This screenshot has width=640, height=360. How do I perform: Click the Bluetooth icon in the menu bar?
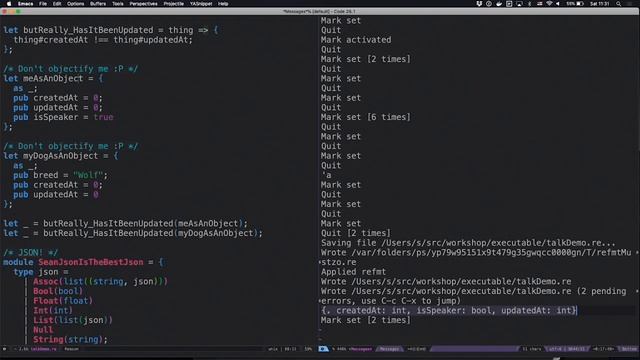[529, 4]
